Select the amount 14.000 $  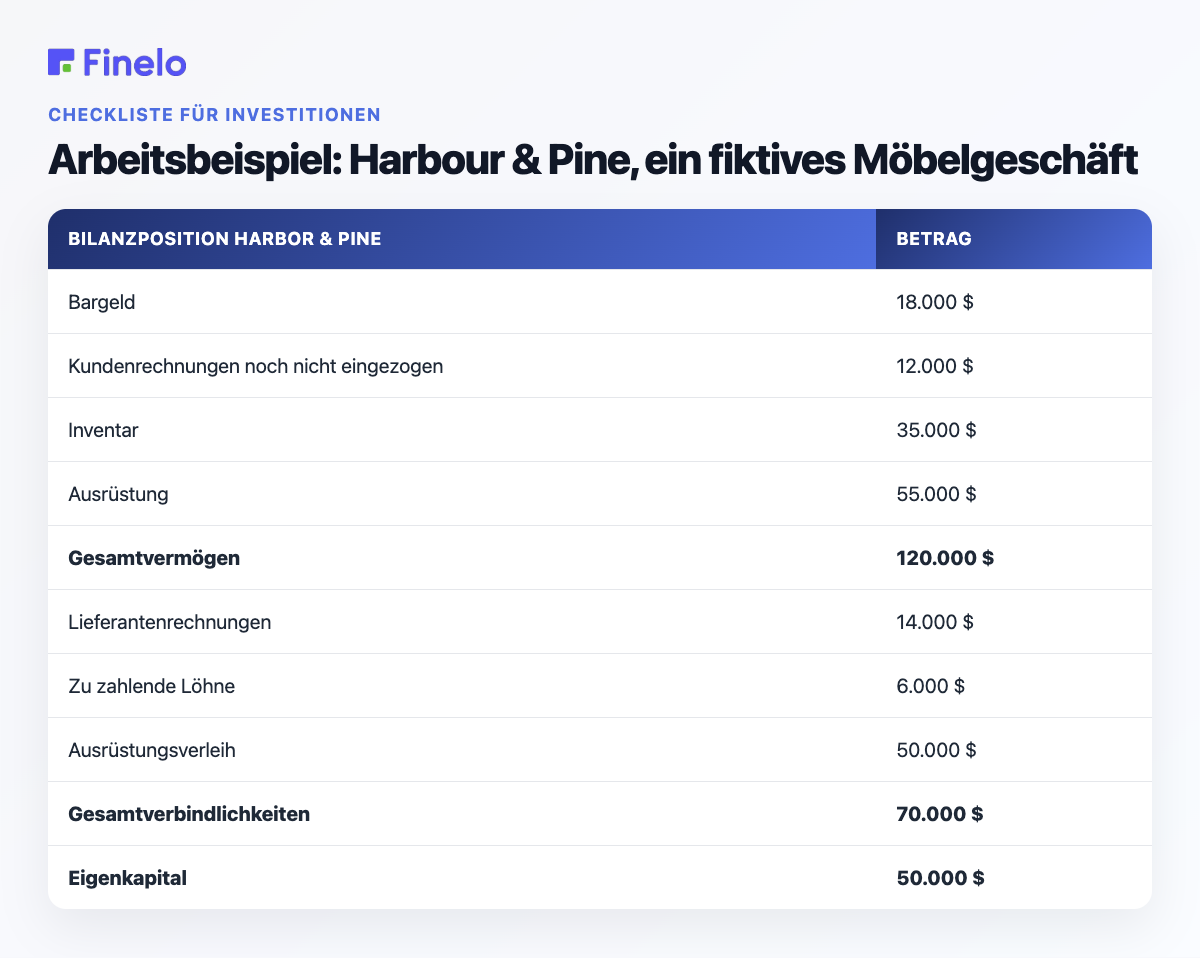click(935, 622)
